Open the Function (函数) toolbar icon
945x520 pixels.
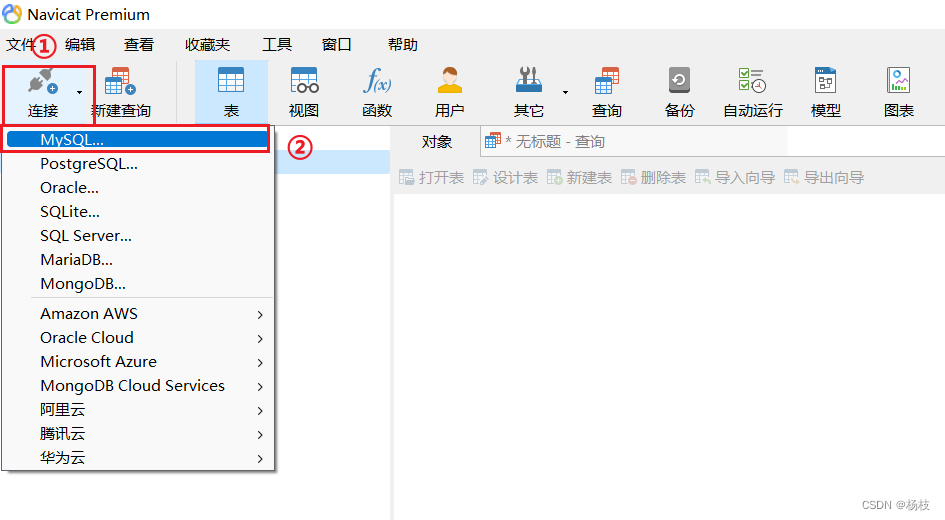coord(377,80)
